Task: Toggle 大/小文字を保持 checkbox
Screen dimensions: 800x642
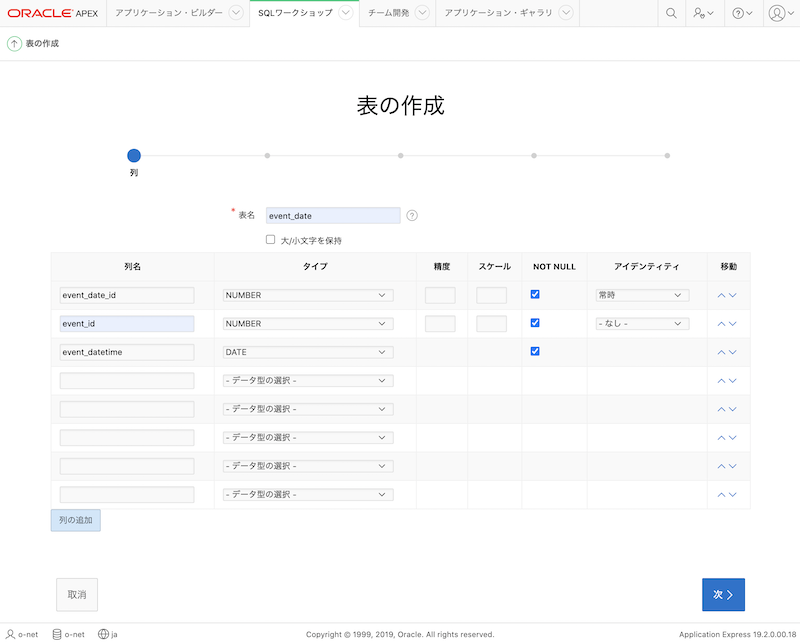Action: [x=270, y=240]
